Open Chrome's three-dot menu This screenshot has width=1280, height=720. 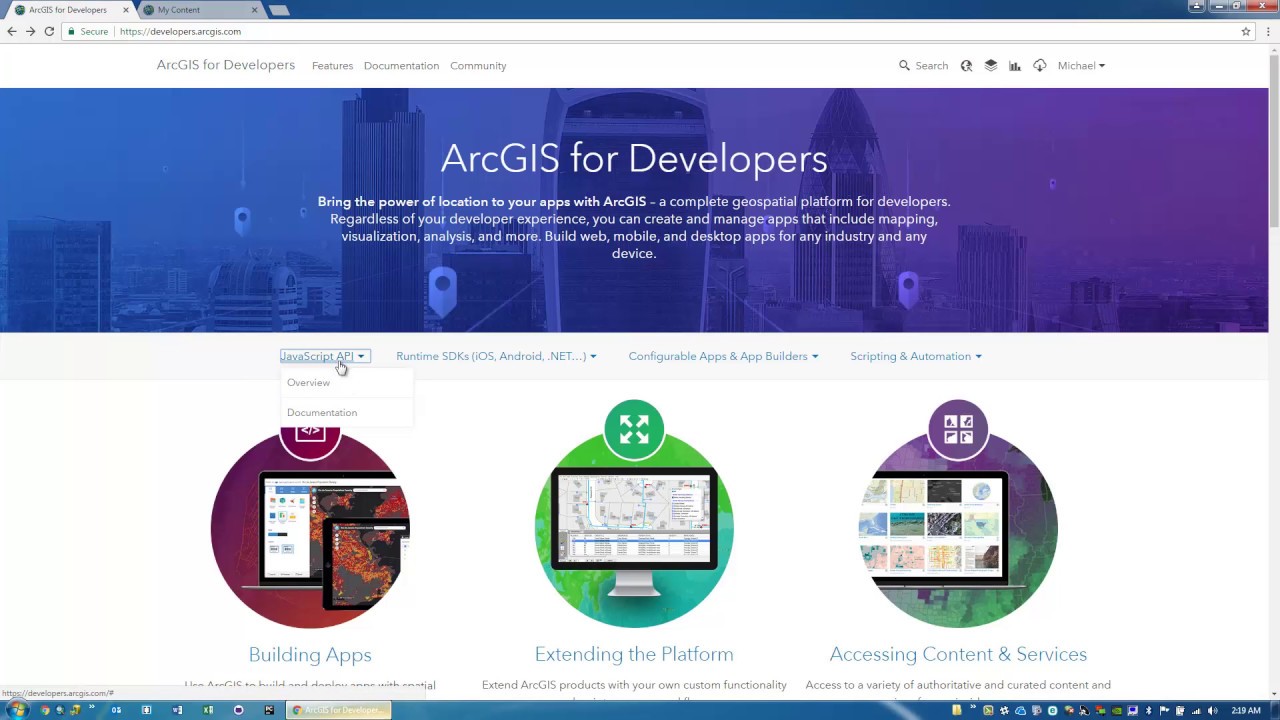click(1267, 31)
